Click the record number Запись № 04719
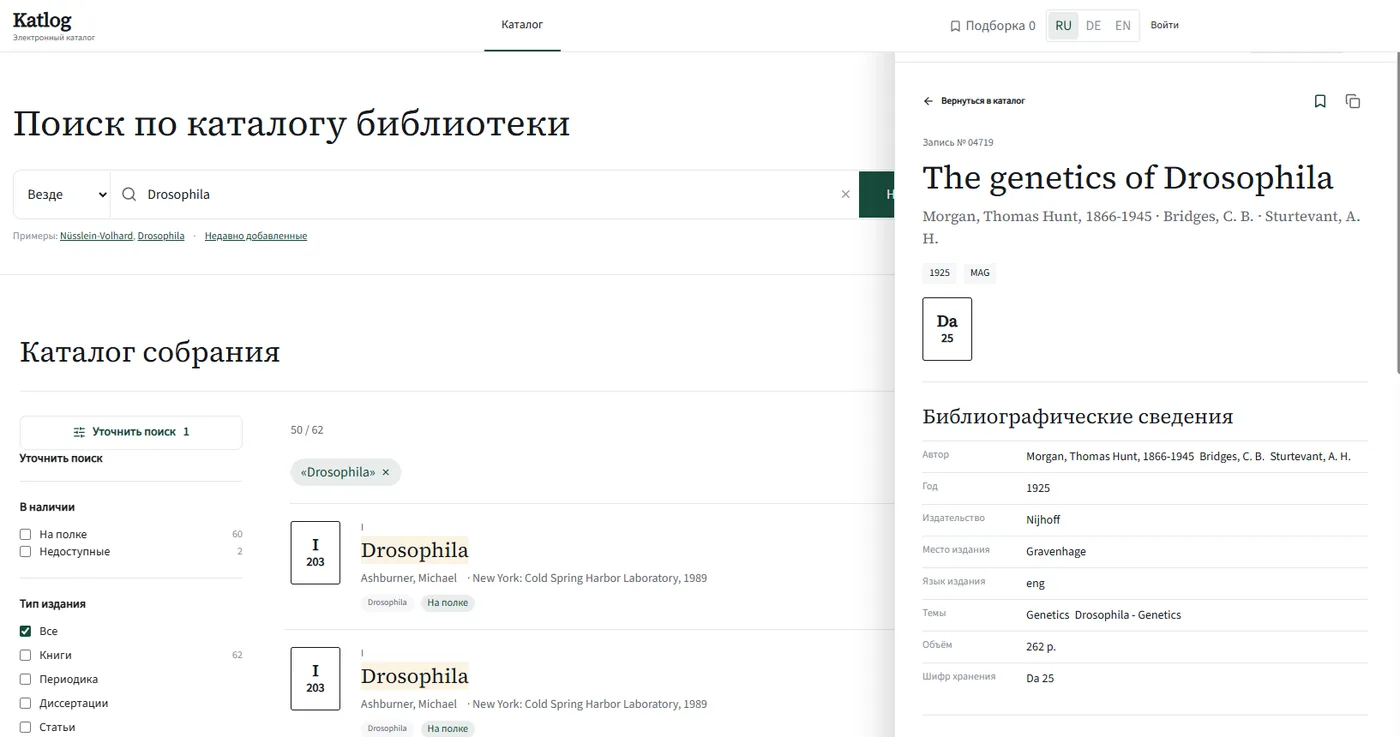 (958, 143)
